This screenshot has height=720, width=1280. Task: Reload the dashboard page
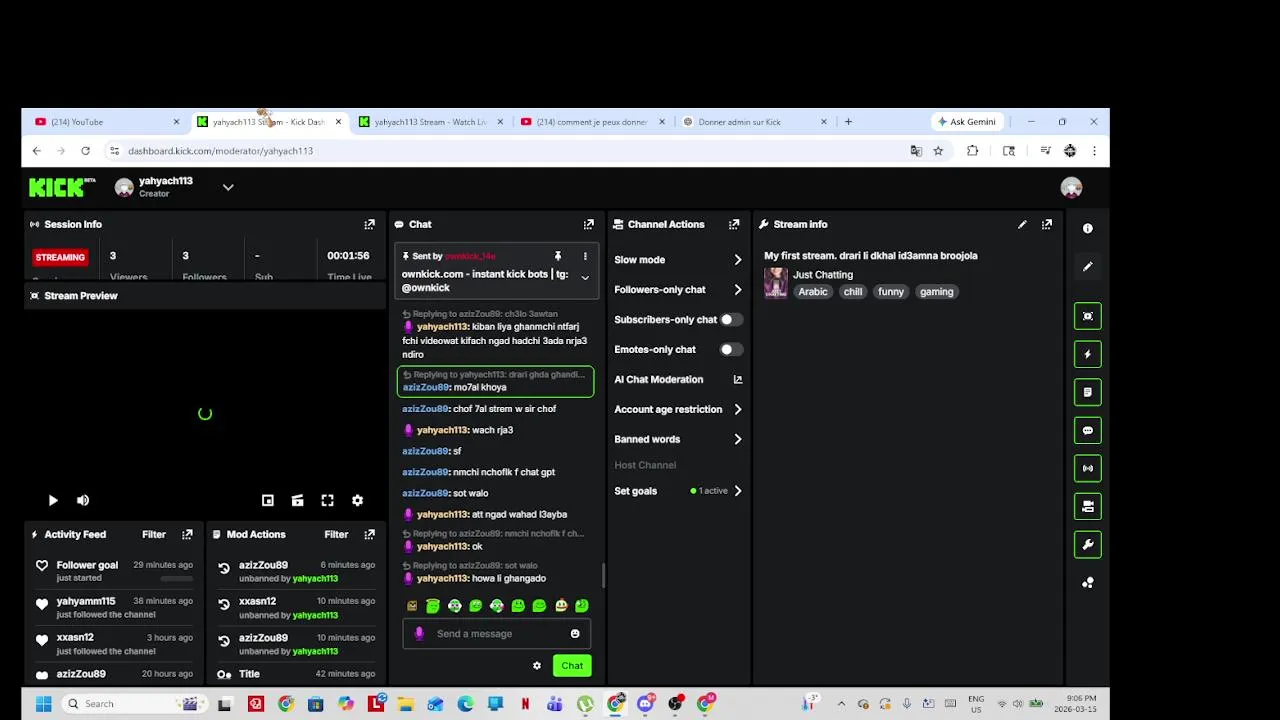[x=85, y=151]
